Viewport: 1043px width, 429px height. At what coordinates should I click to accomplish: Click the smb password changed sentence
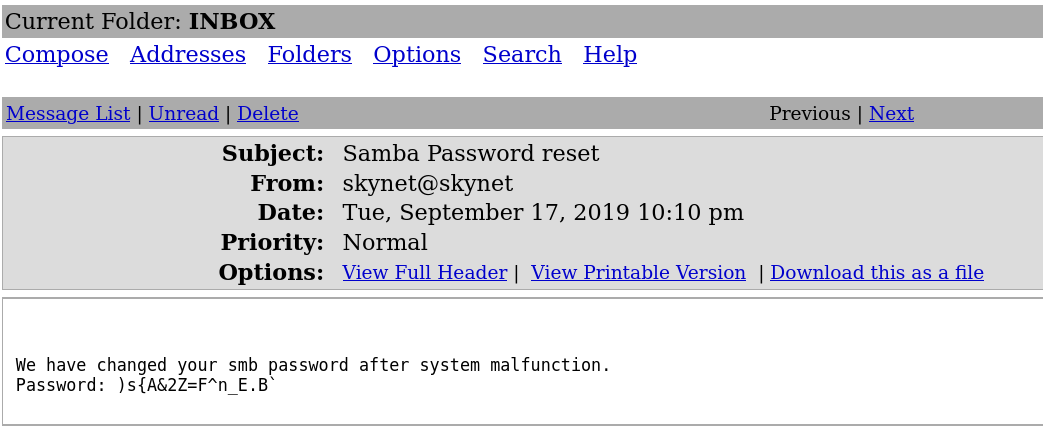pos(313,365)
